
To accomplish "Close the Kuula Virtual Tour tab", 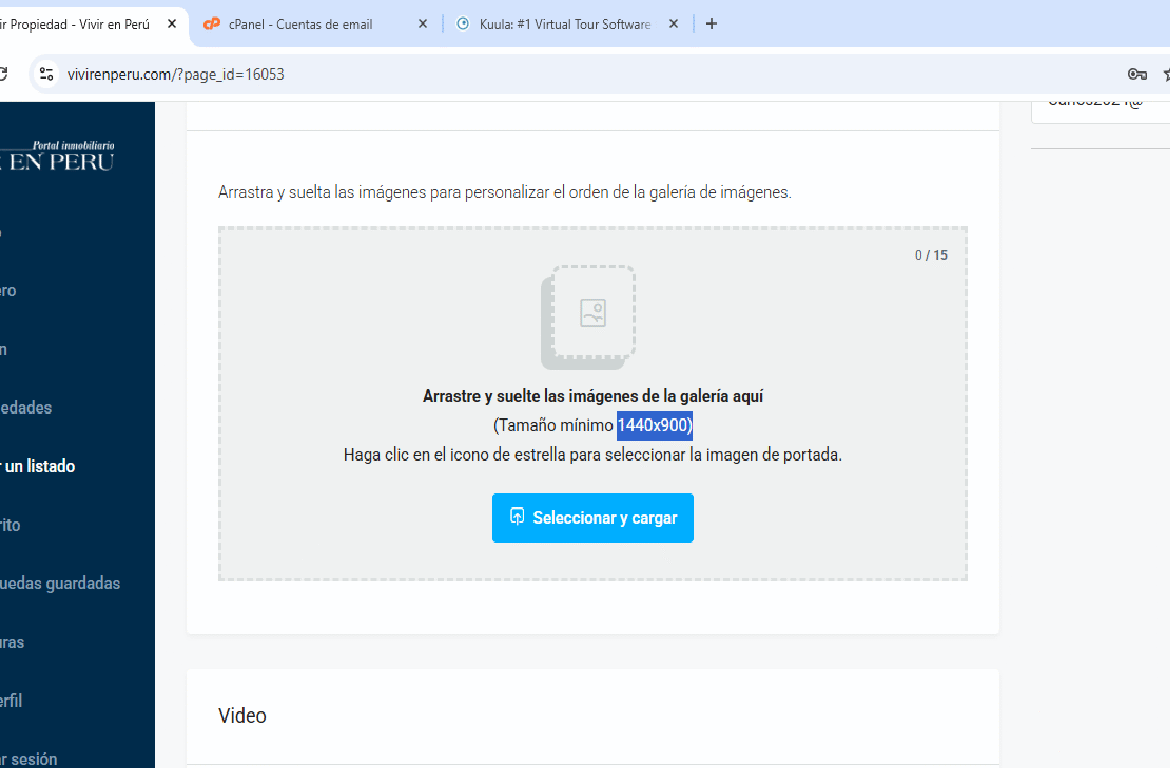I will pyautogui.click(x=673, y=24).
